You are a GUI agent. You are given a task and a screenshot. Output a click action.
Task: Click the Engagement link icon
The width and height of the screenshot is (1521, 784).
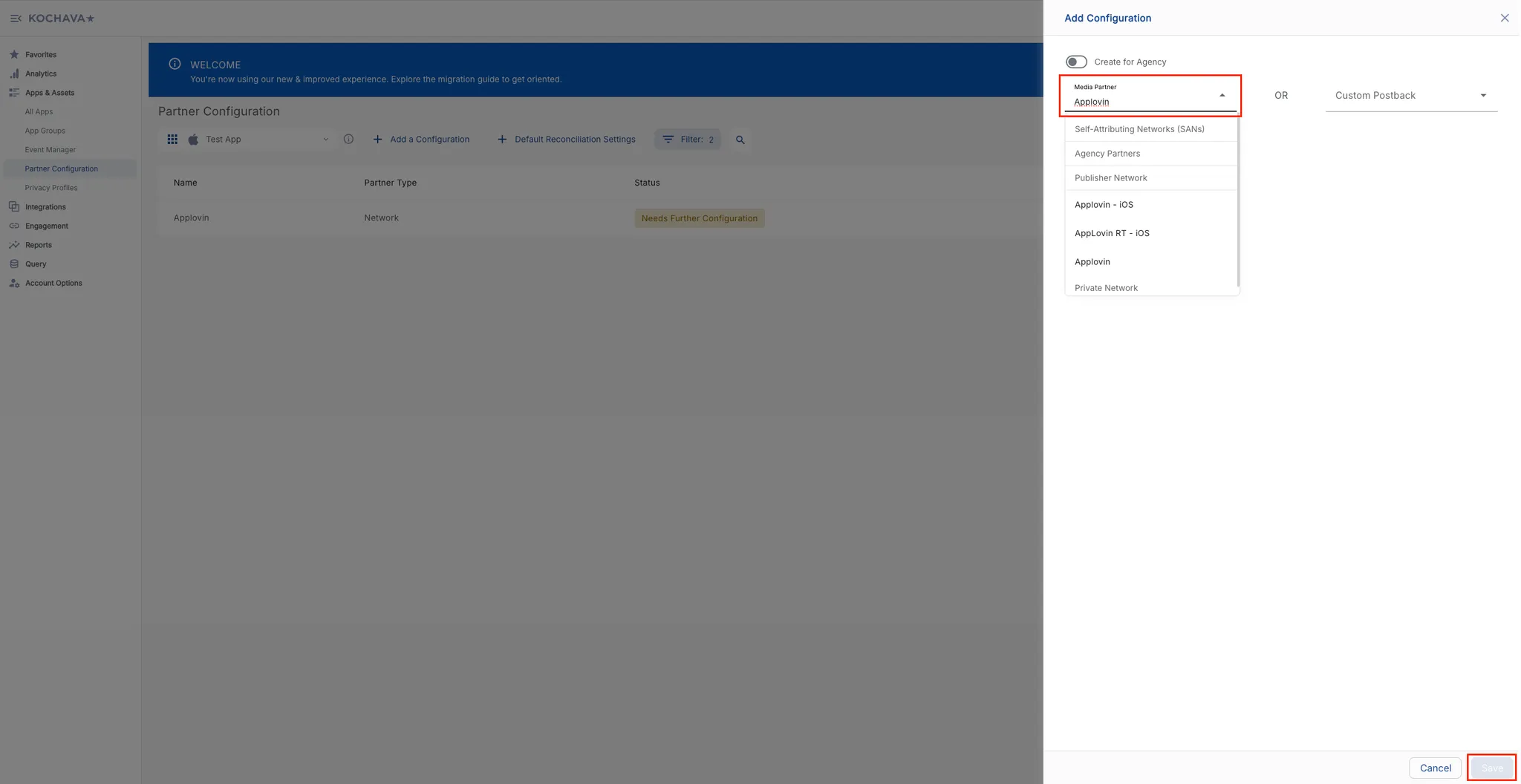point(14,226)
